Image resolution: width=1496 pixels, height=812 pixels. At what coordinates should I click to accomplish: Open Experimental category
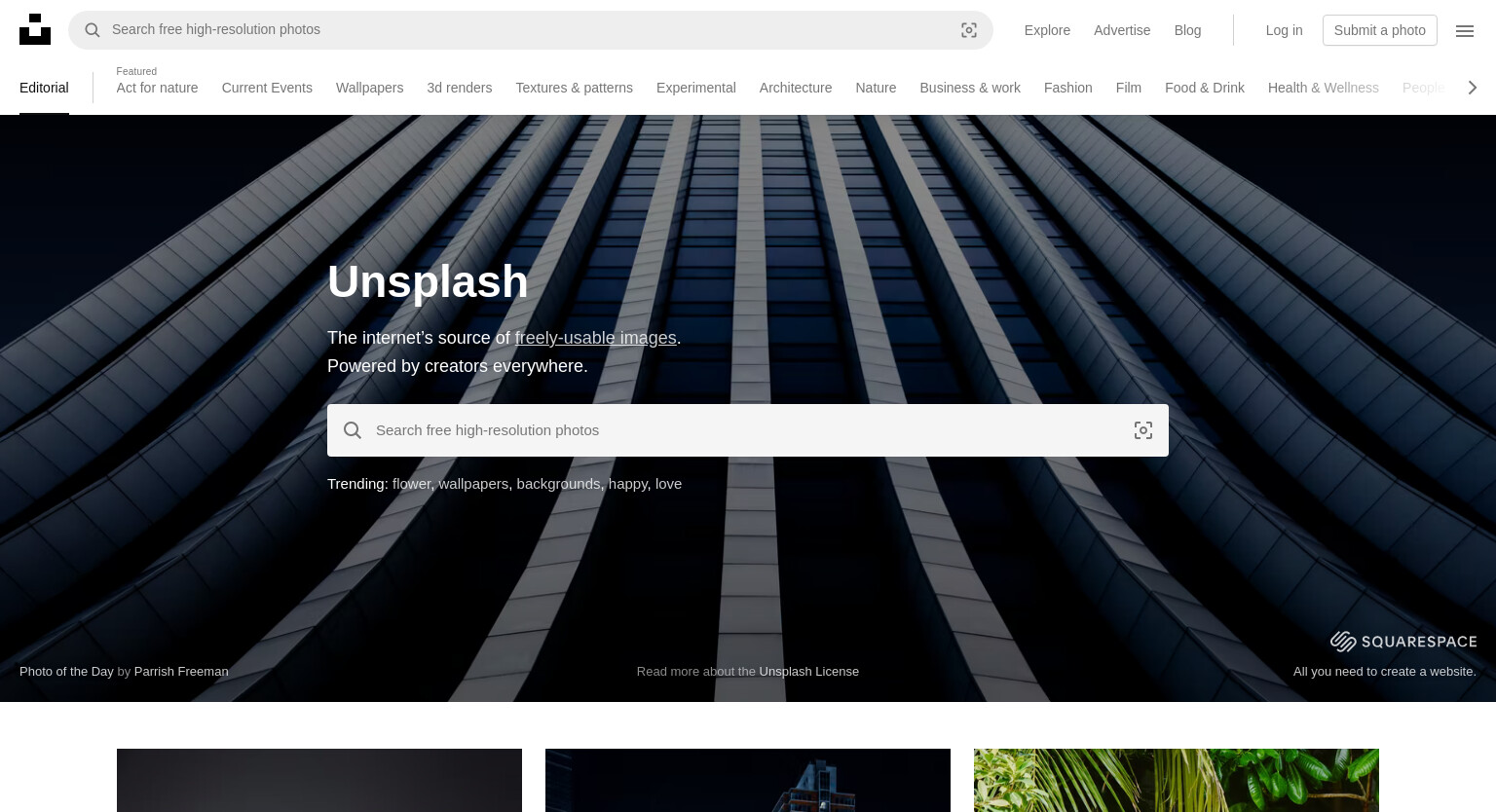click(x=695, y=88)
